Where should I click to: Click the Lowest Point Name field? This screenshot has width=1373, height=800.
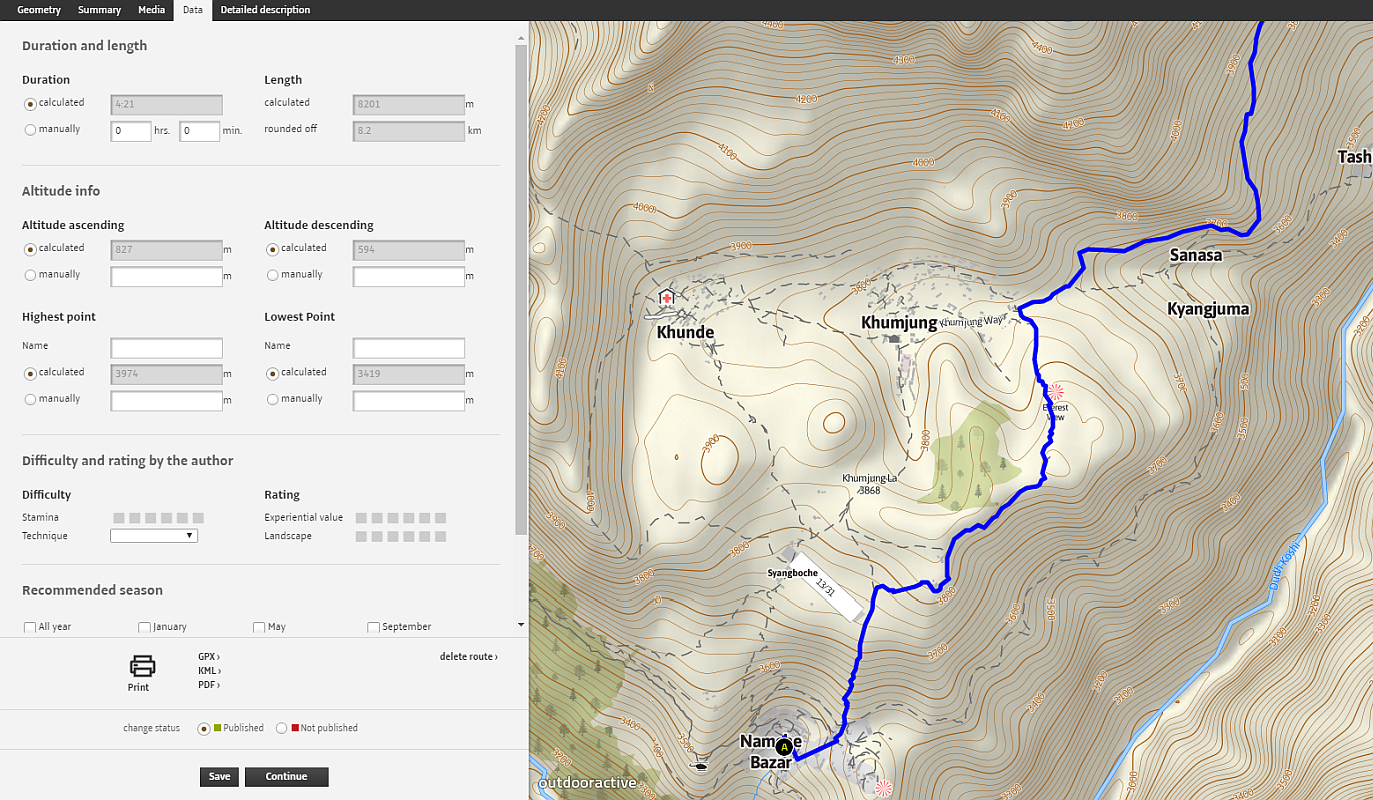click(x=409, y=348)
